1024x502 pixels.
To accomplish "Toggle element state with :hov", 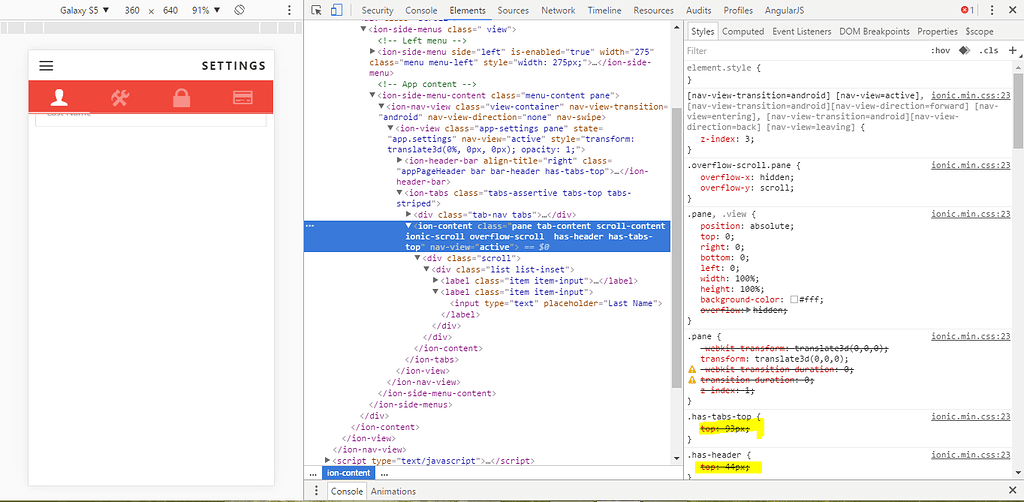I will [x=940, y=50].
